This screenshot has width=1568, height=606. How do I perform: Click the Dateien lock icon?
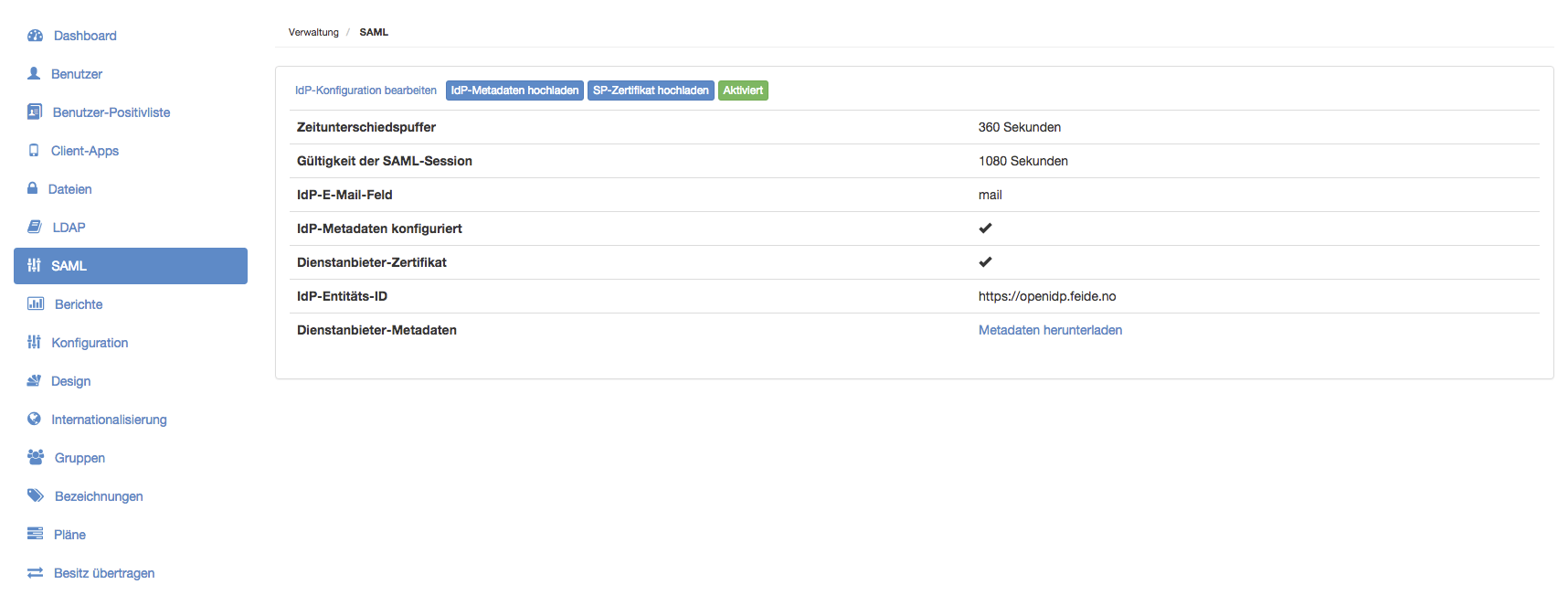pos(33,188)
